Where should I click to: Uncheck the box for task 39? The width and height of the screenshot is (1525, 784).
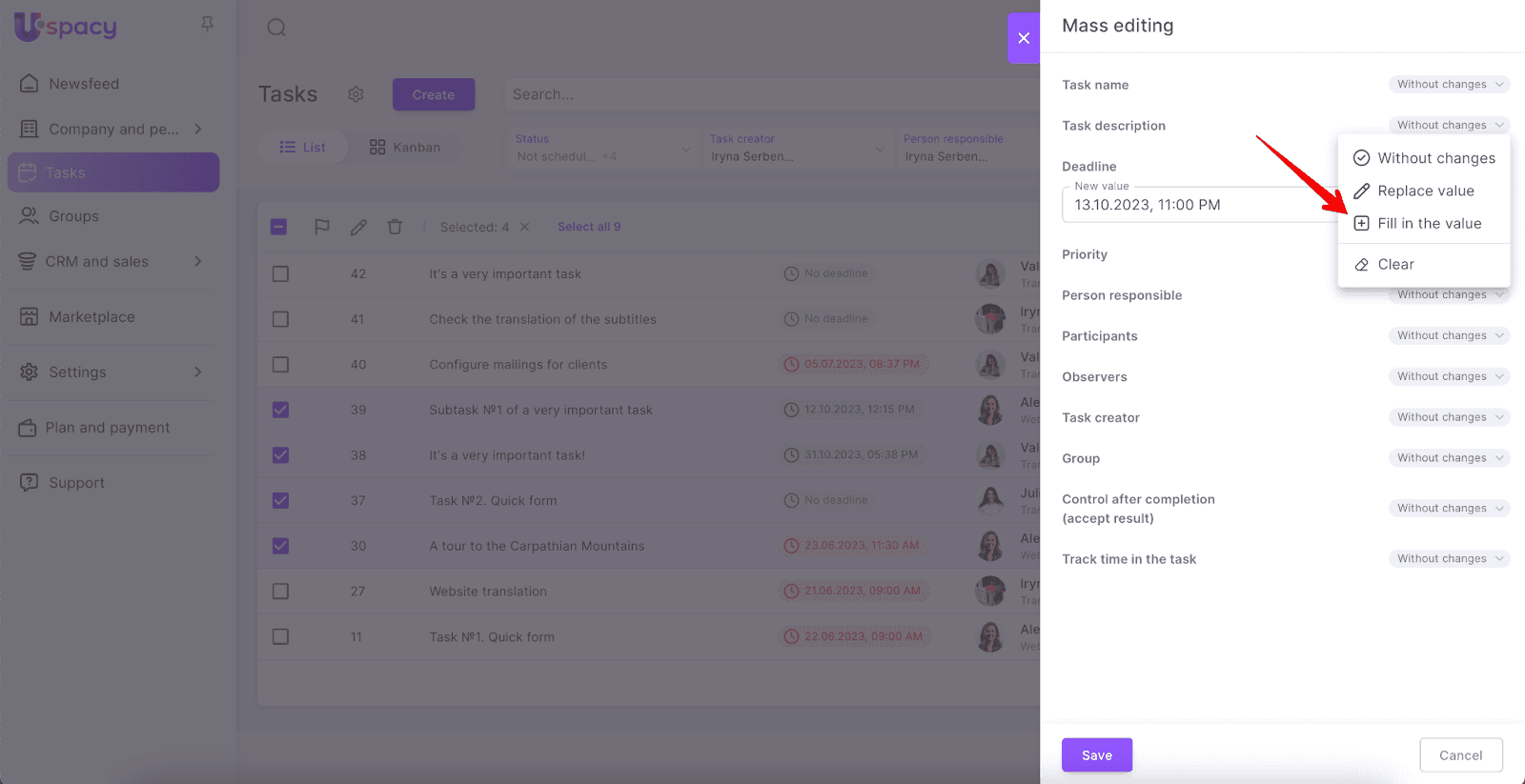[280, 410]
